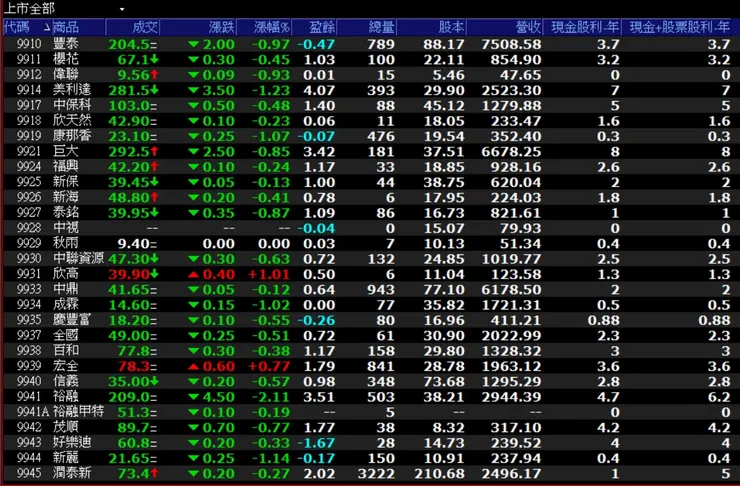This screenshot has height=486, width=740.
Task: Select stock name 茂順
Action: (x=66, y=427)
